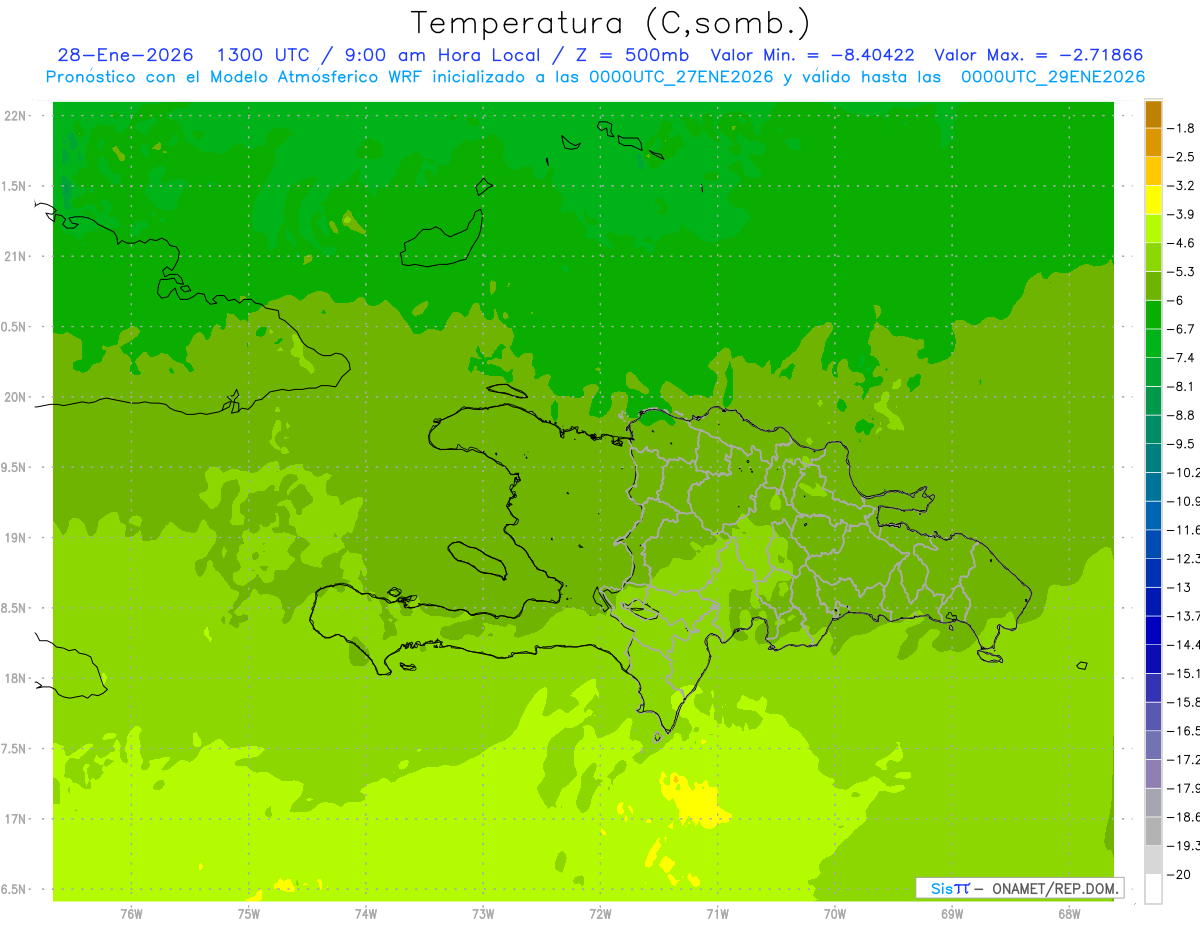Click the init time "0000UTC_27ENE2026"
This screenshot has width=1200, height=927.
681,77
